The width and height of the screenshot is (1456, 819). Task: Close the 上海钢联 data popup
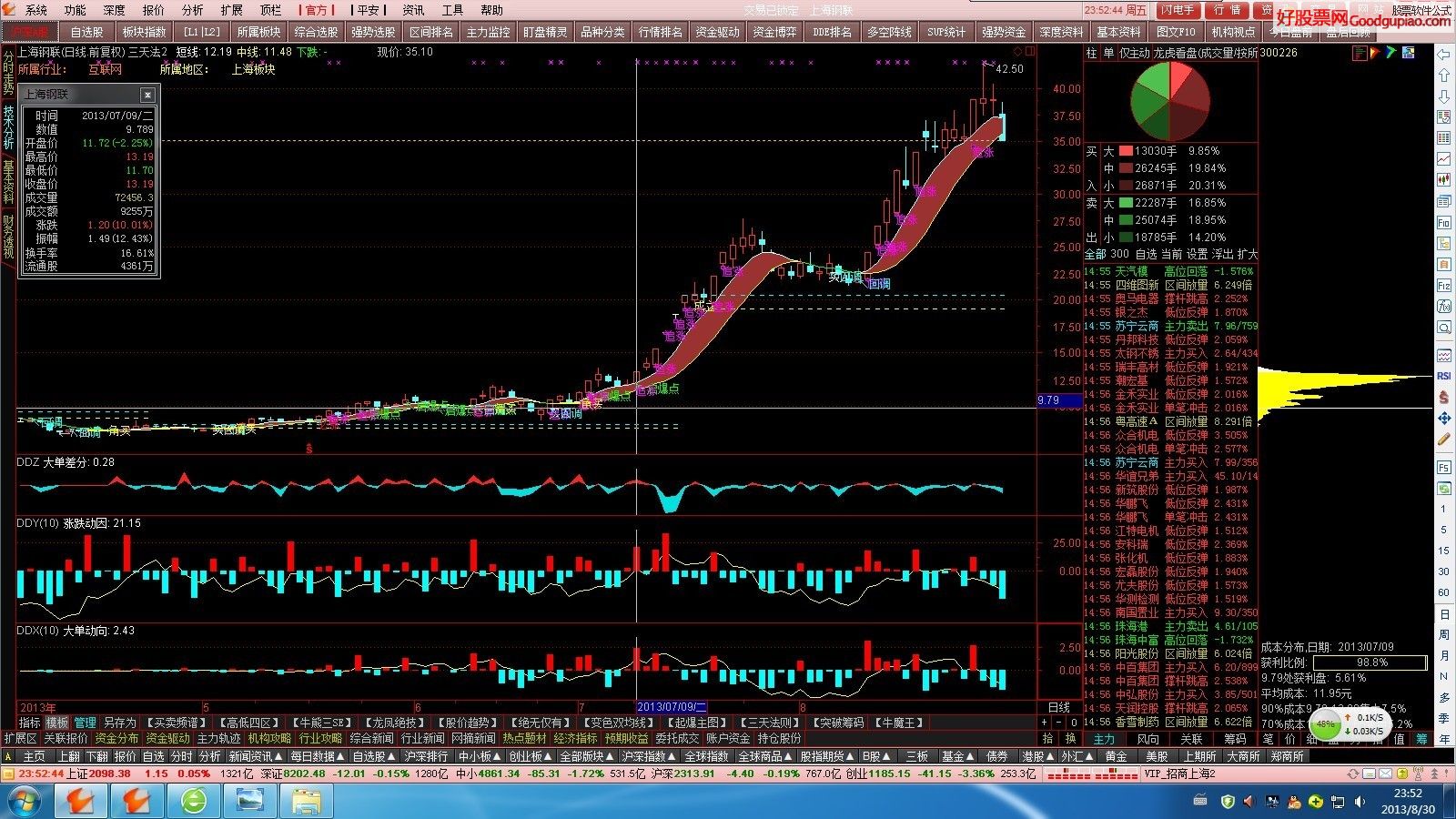pyautogui.click(x=147, y=95)
